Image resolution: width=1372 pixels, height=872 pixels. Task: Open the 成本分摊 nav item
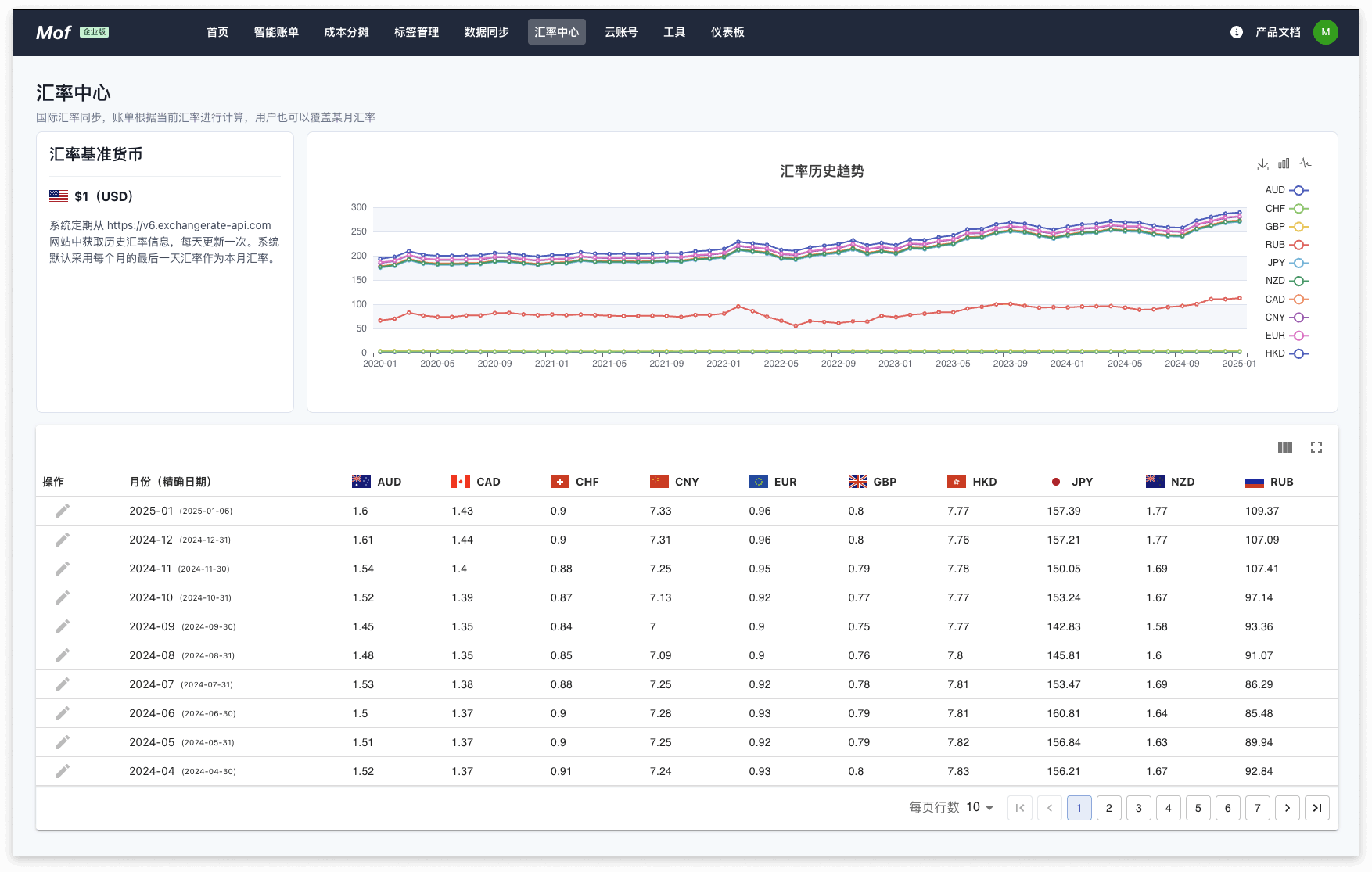(x=346, y=32)
